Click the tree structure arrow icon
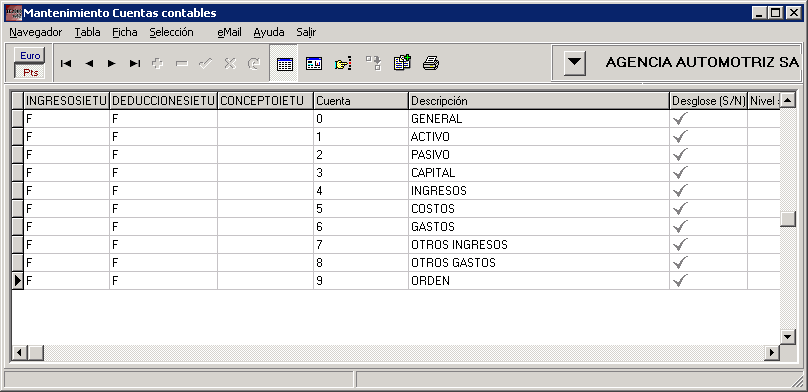Image resolution: width=808 pixels, height=392 pixels. pos(373,63)
